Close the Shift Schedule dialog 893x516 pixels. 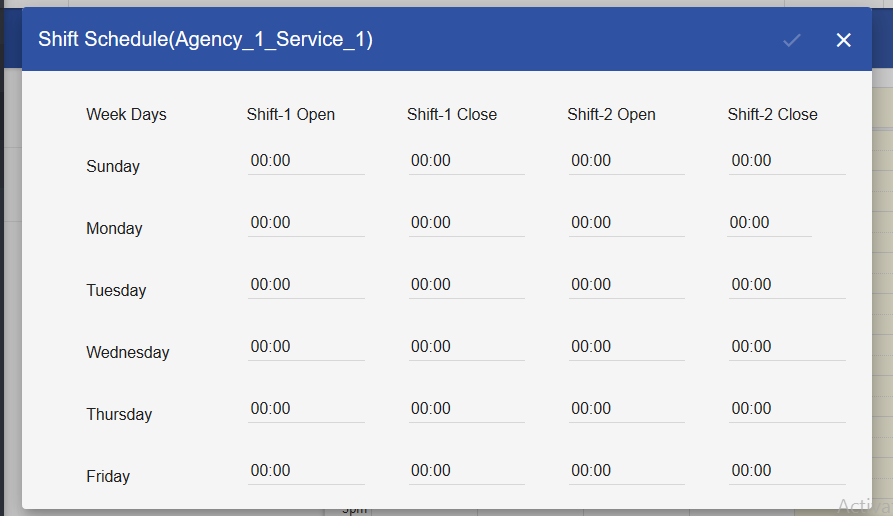click(843, 40)
